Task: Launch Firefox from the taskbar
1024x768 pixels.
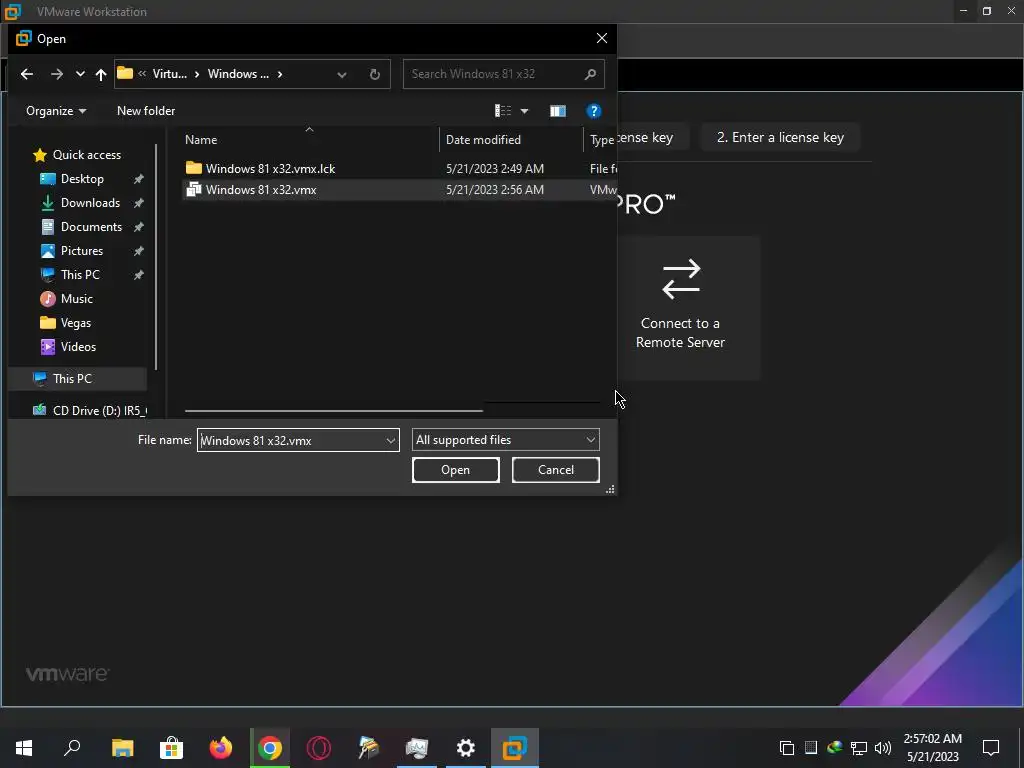Action: [x=221, y=748]
